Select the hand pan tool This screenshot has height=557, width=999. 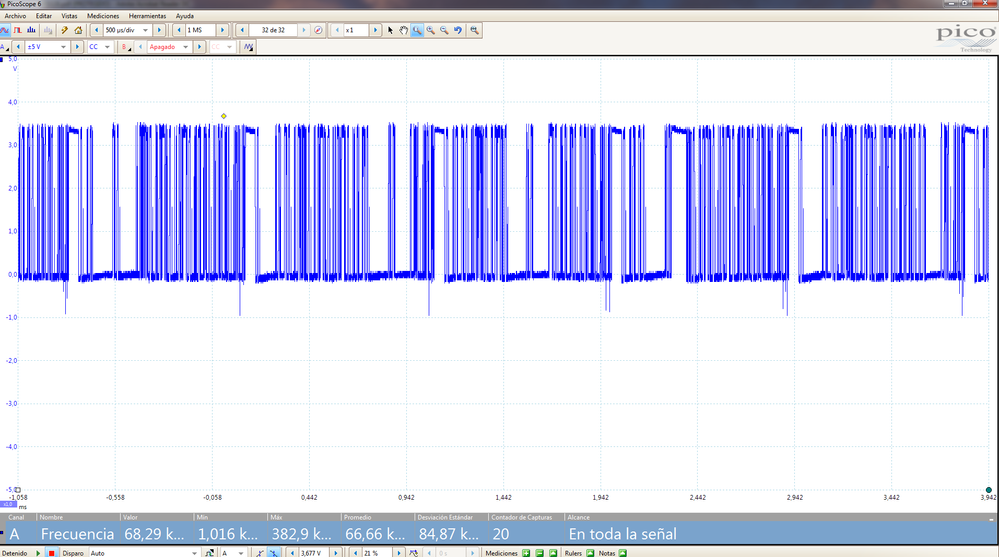[403, 30]
